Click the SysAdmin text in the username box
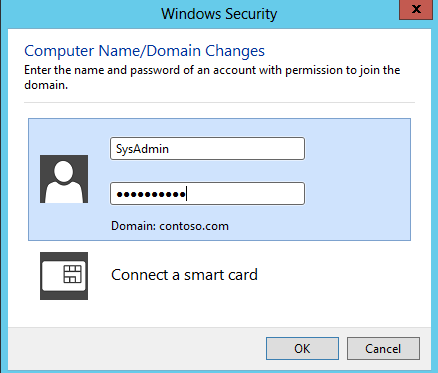This screenshot has height=373, width=438. click(142, 149)
